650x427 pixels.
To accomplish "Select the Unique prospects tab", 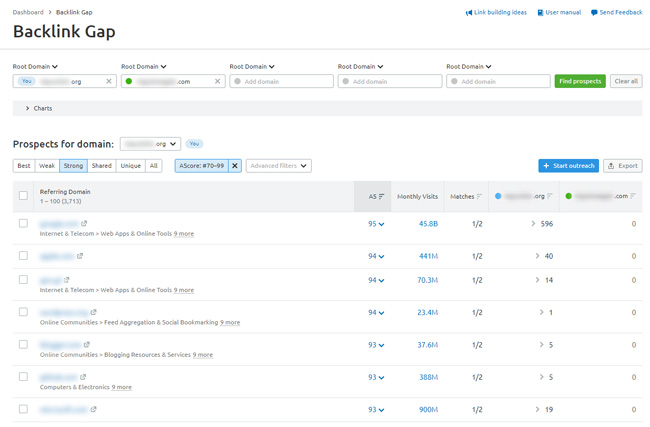I will click(x=131, y=166).
